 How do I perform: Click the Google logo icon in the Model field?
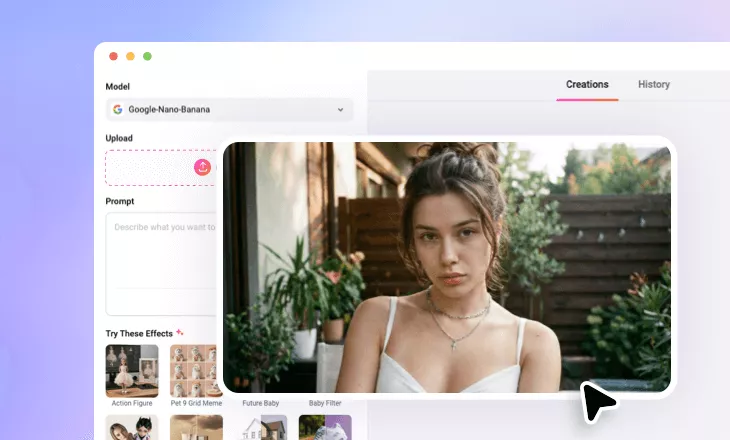pyautogui.click(x=118, y=109)
